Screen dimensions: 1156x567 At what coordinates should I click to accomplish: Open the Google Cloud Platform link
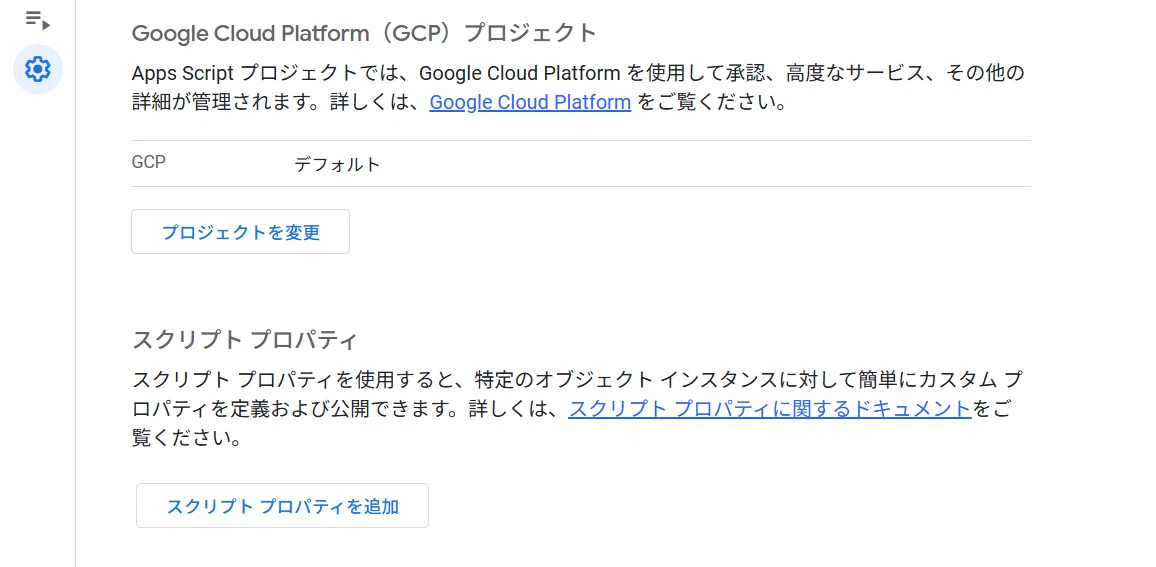[x=530, y=102]
